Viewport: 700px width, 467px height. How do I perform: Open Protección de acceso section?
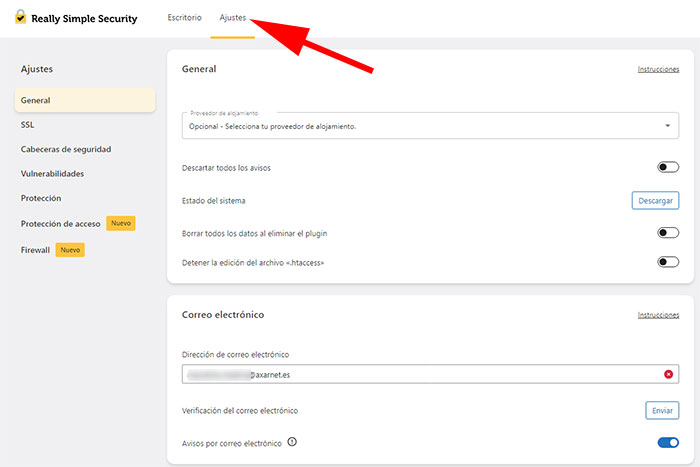click(x=60, y=224)
